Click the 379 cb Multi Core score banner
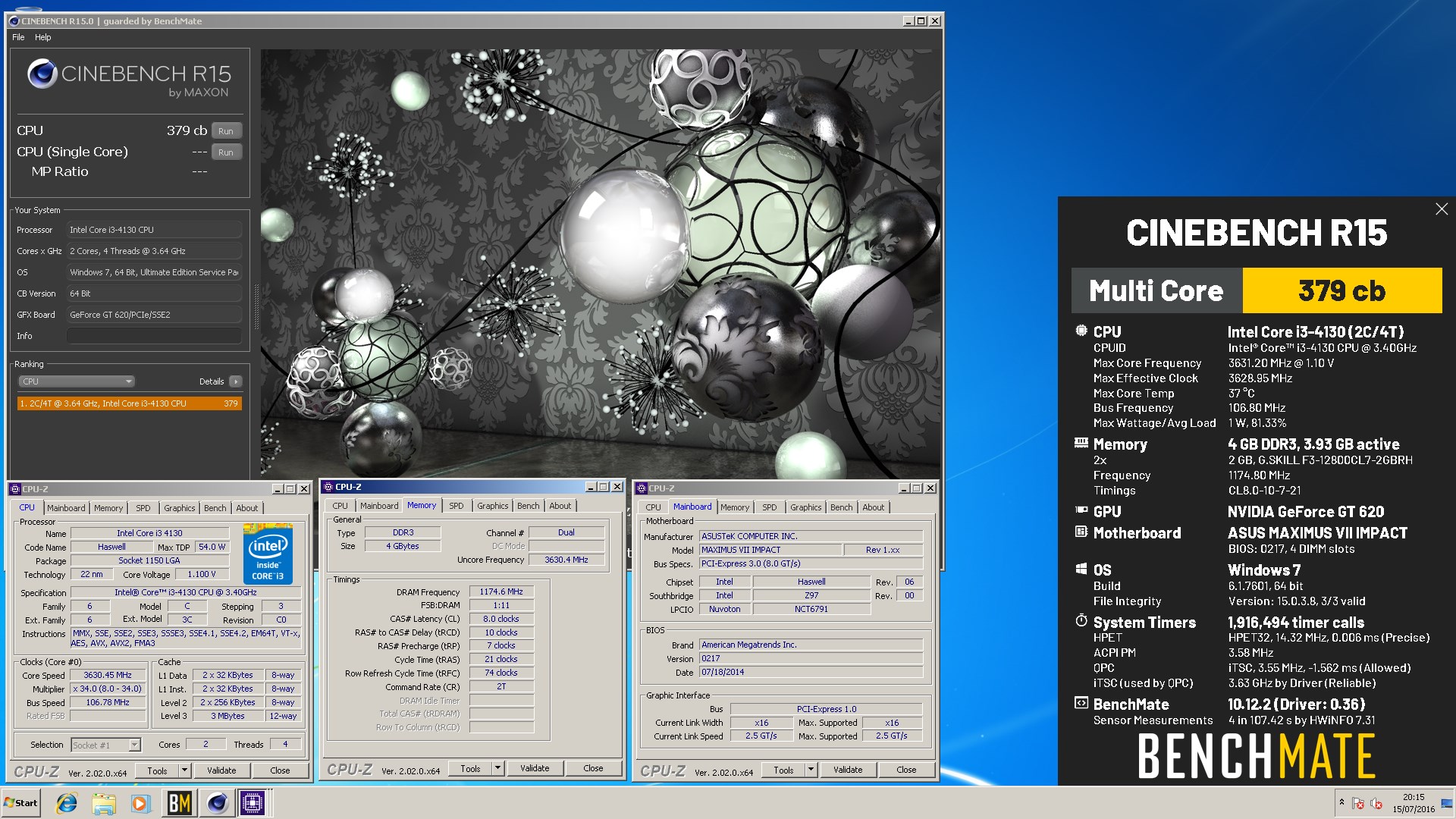Screen dimensions: 1456x819 coord(1341,290)
